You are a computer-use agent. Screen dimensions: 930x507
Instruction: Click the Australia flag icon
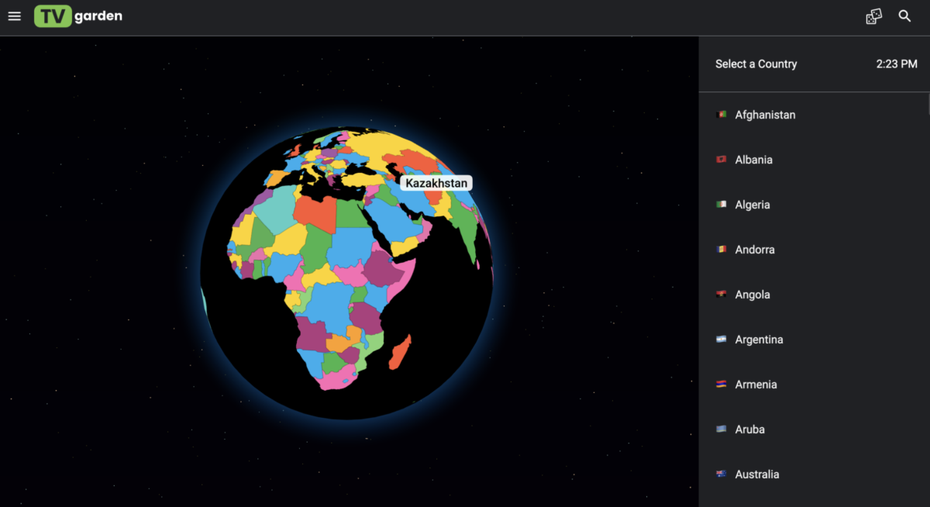coord(721,474)
